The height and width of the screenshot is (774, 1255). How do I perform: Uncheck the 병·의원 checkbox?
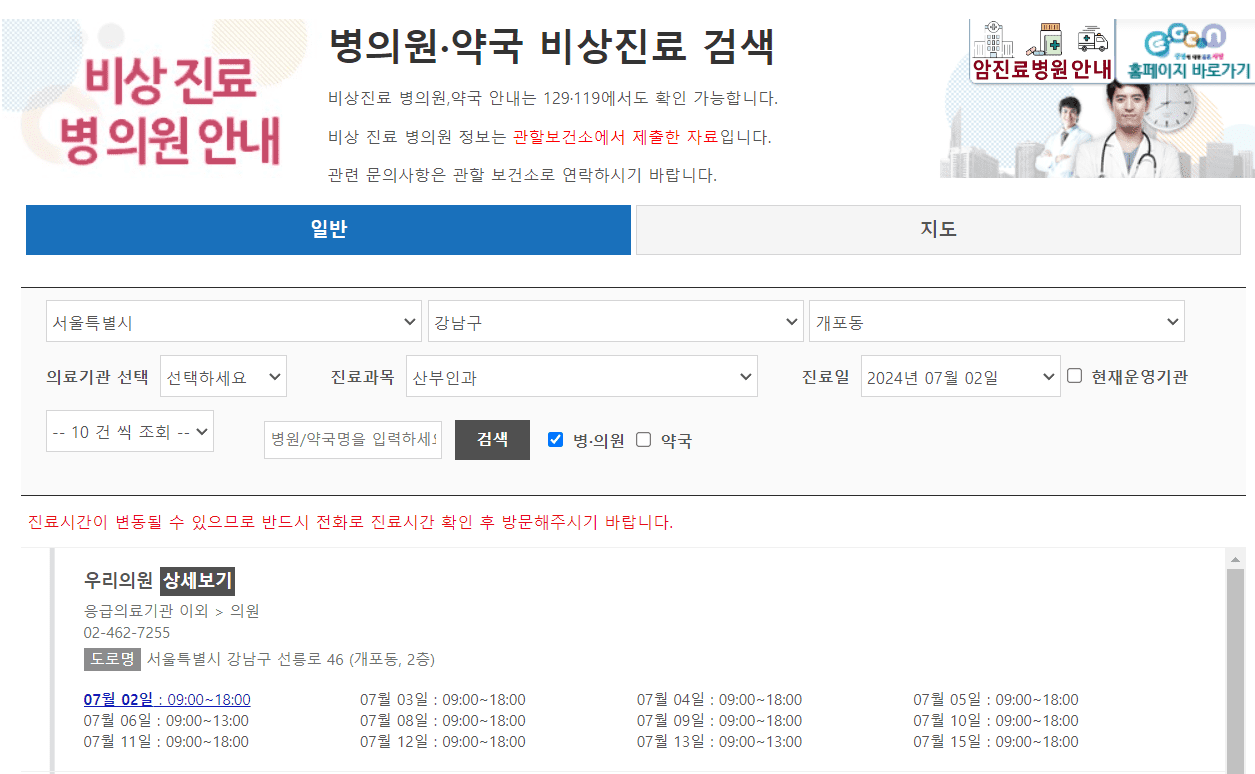[555, 438]
